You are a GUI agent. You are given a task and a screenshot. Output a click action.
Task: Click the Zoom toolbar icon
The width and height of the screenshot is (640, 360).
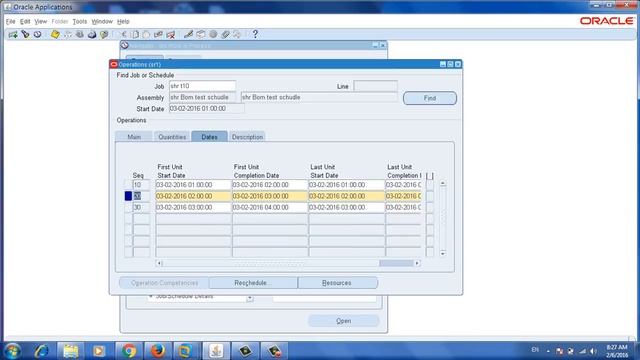click(201, 35)
